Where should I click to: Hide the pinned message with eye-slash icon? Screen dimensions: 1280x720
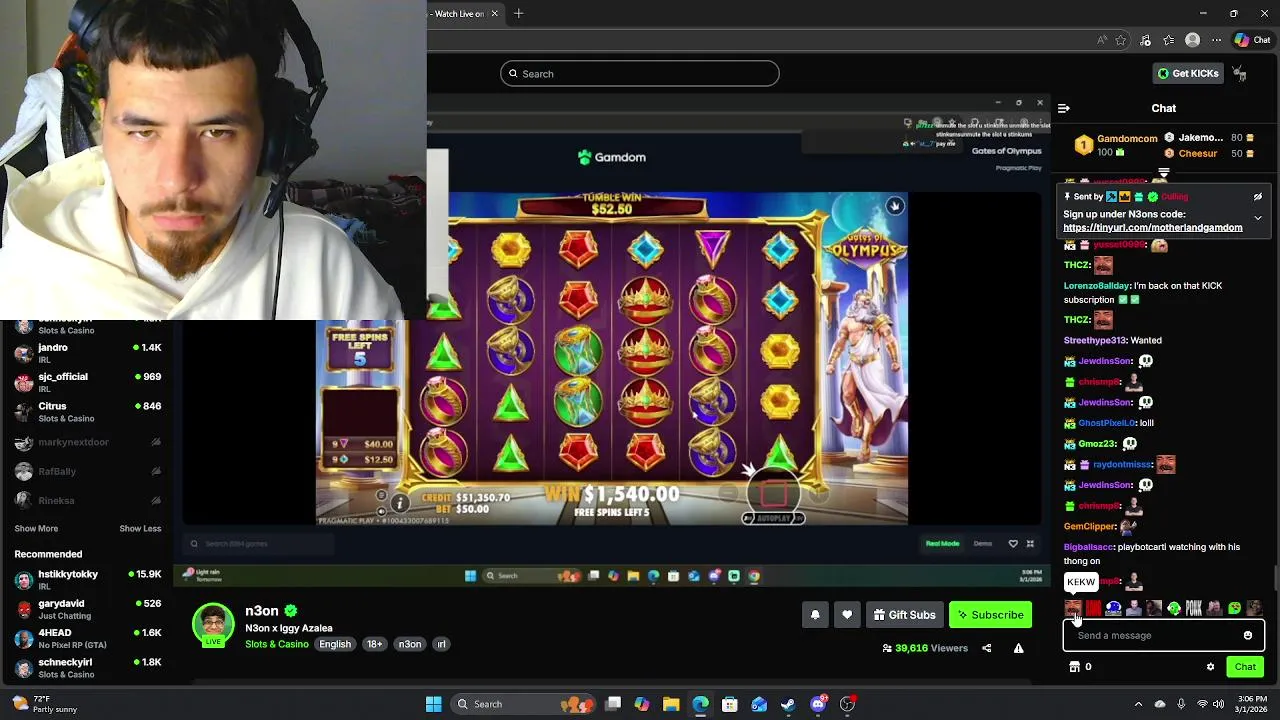[1258, 197]
